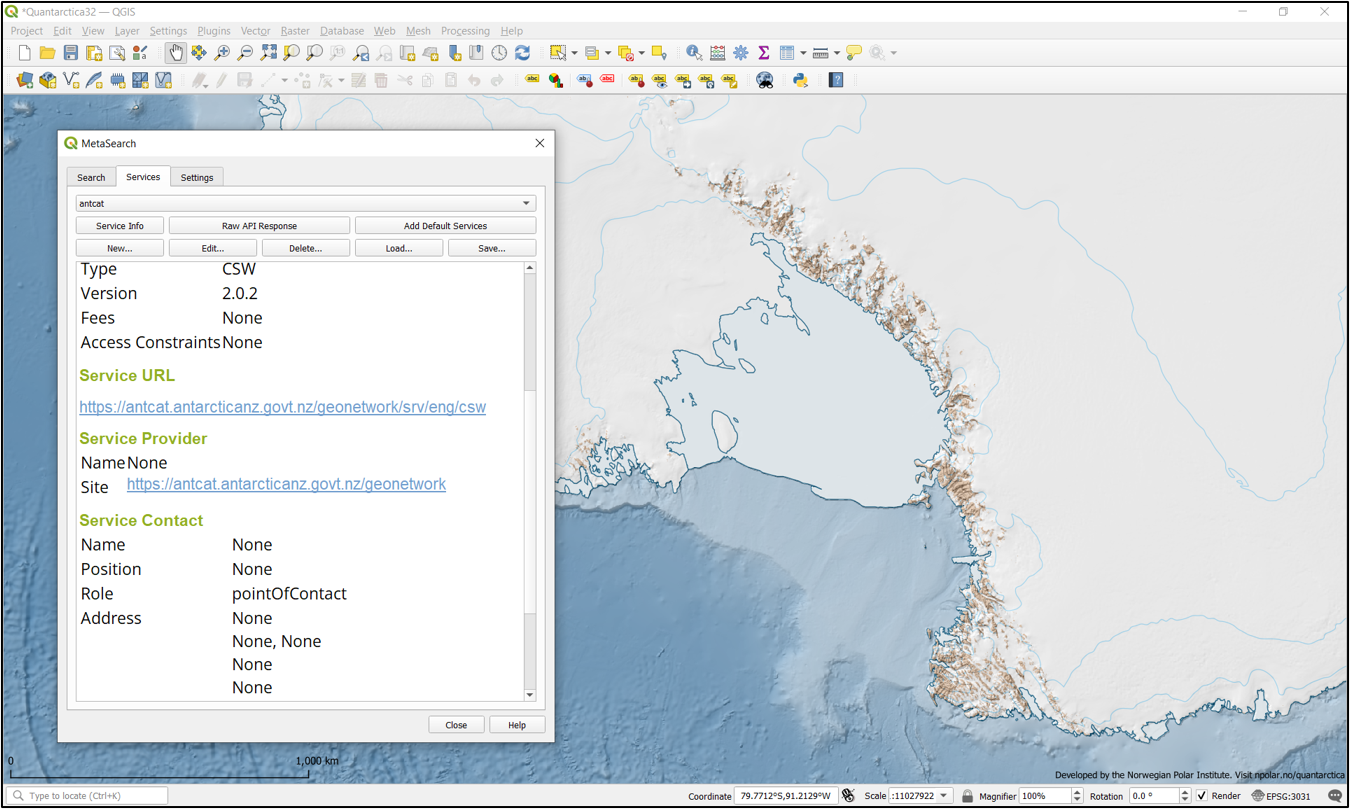1350x809 pixels.
Task: Open the Raster menu
Action: pos(295,31)
